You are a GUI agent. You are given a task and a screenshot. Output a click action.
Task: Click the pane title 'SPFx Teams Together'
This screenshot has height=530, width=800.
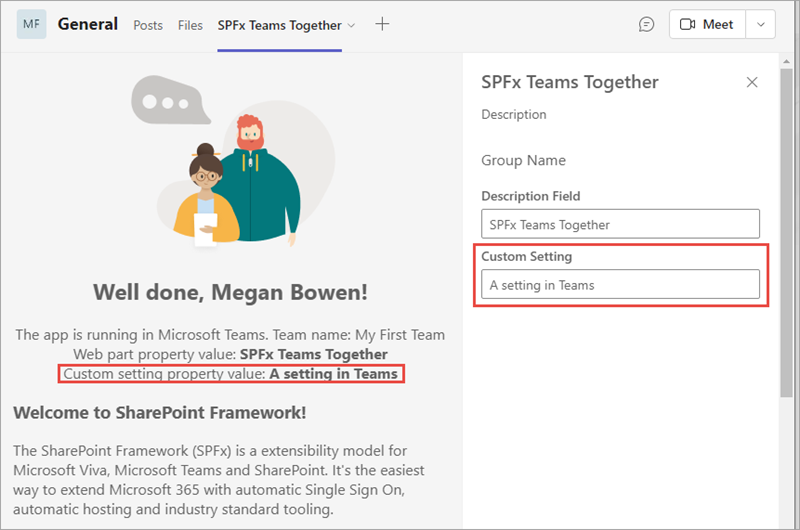pyautogui.click(x=570, y=82)
